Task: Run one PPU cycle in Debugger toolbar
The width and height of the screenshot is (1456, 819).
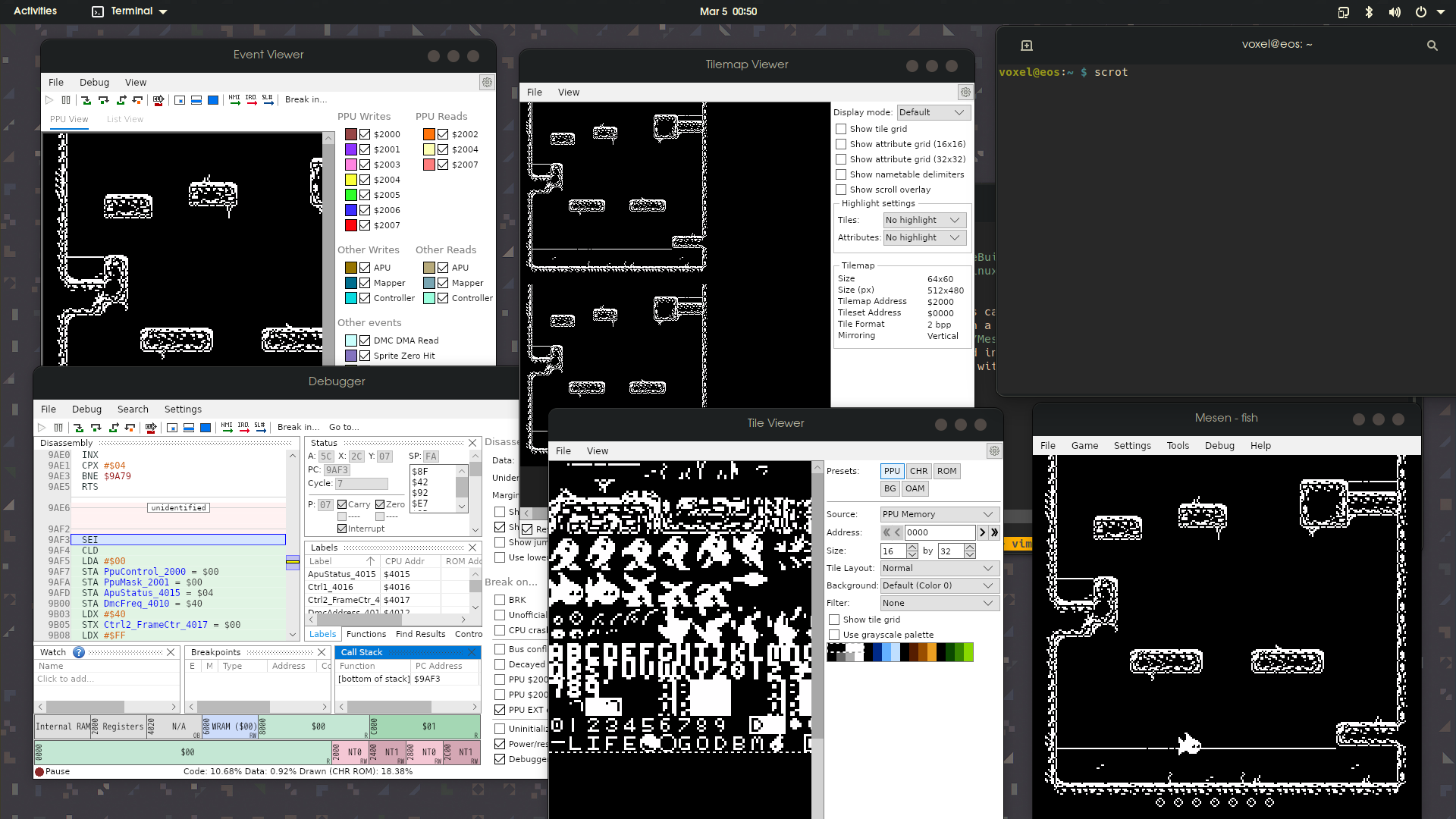Action: pos(172,428)
